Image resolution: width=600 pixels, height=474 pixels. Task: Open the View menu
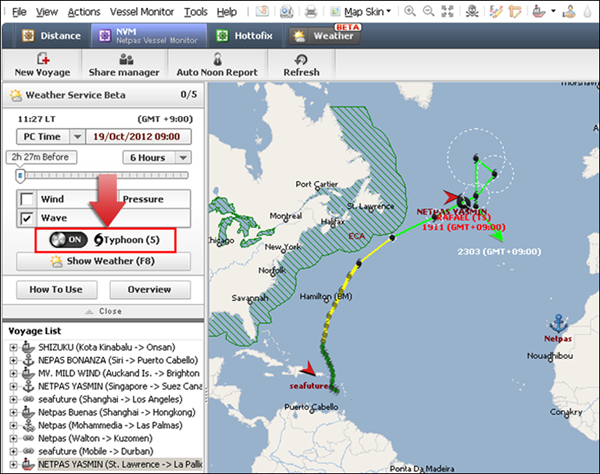(47, 12)
